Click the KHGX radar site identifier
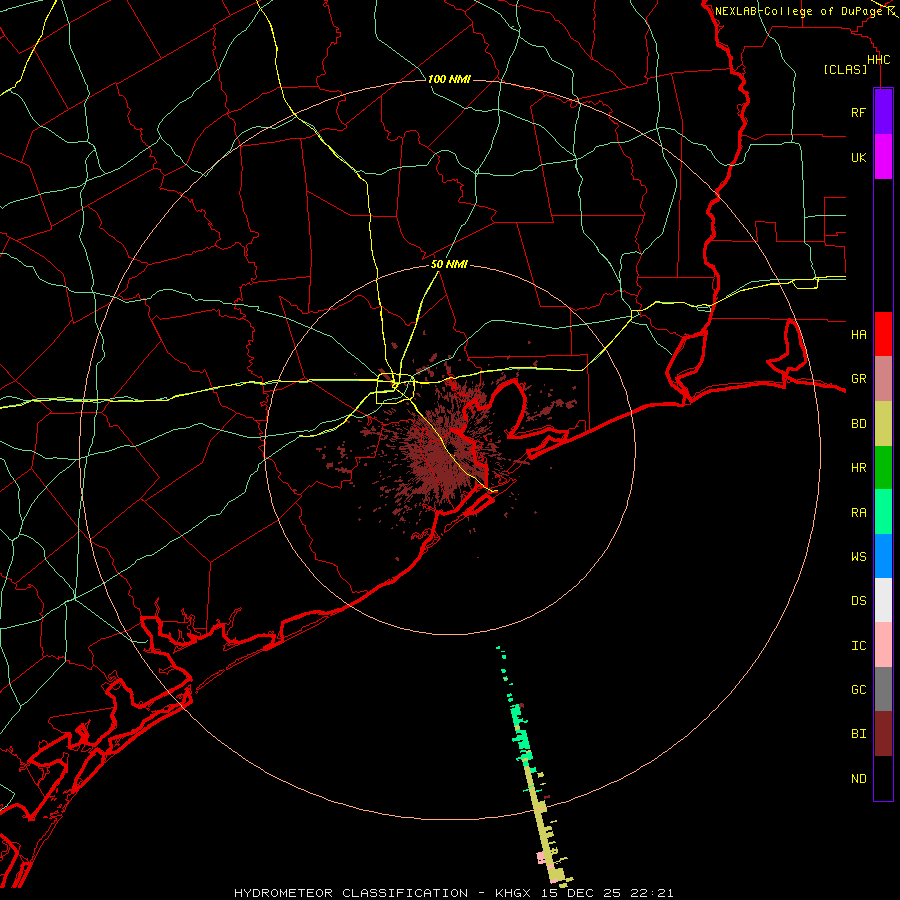The height and width of the screenshot is (900, 900). click(516, 893)
